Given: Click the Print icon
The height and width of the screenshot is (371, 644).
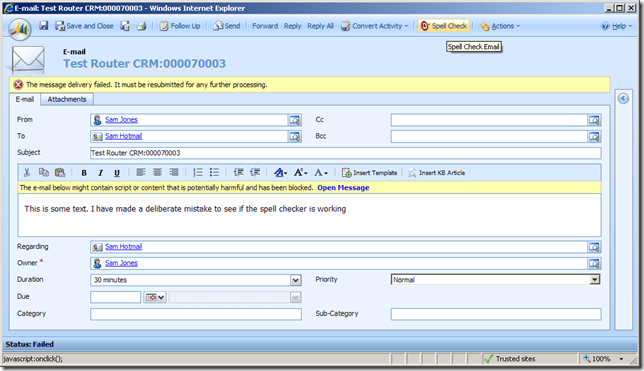Looking at the screenshot, I should click(141, 26).
